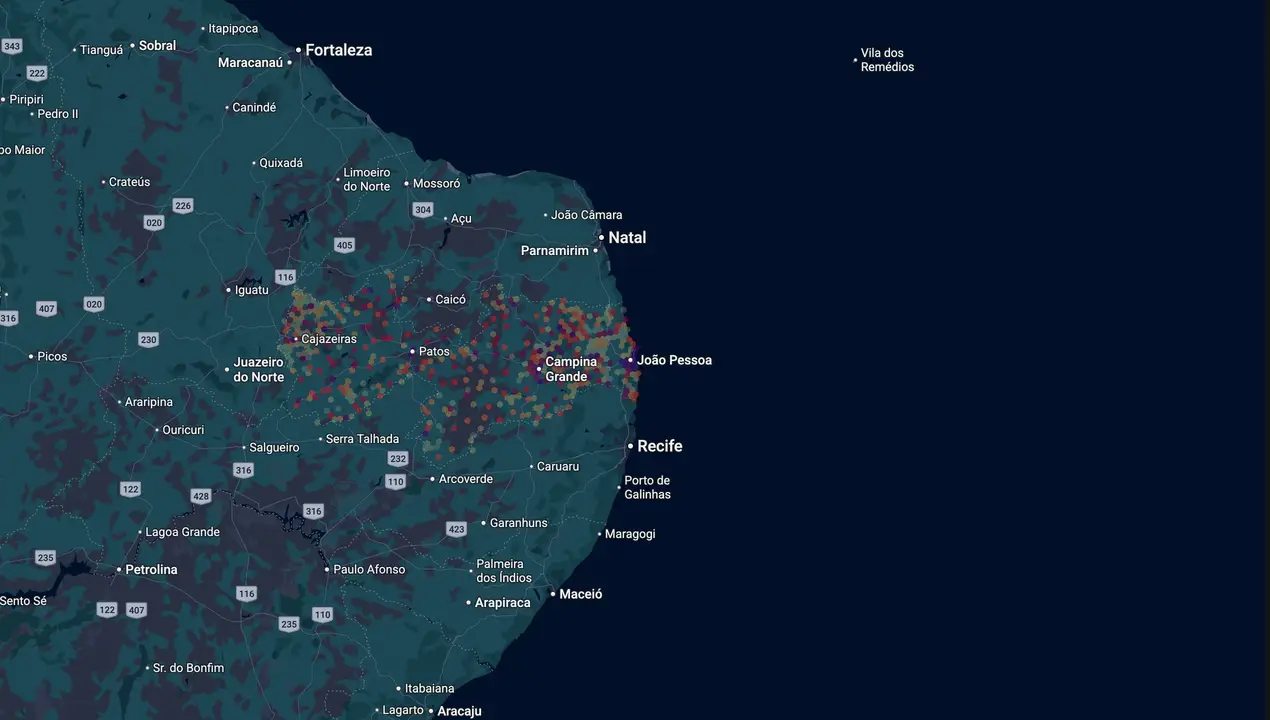The image size is (1270, 720).
Task: Click the Sr. do Bonfim label
Action: [x=188, y=668]
